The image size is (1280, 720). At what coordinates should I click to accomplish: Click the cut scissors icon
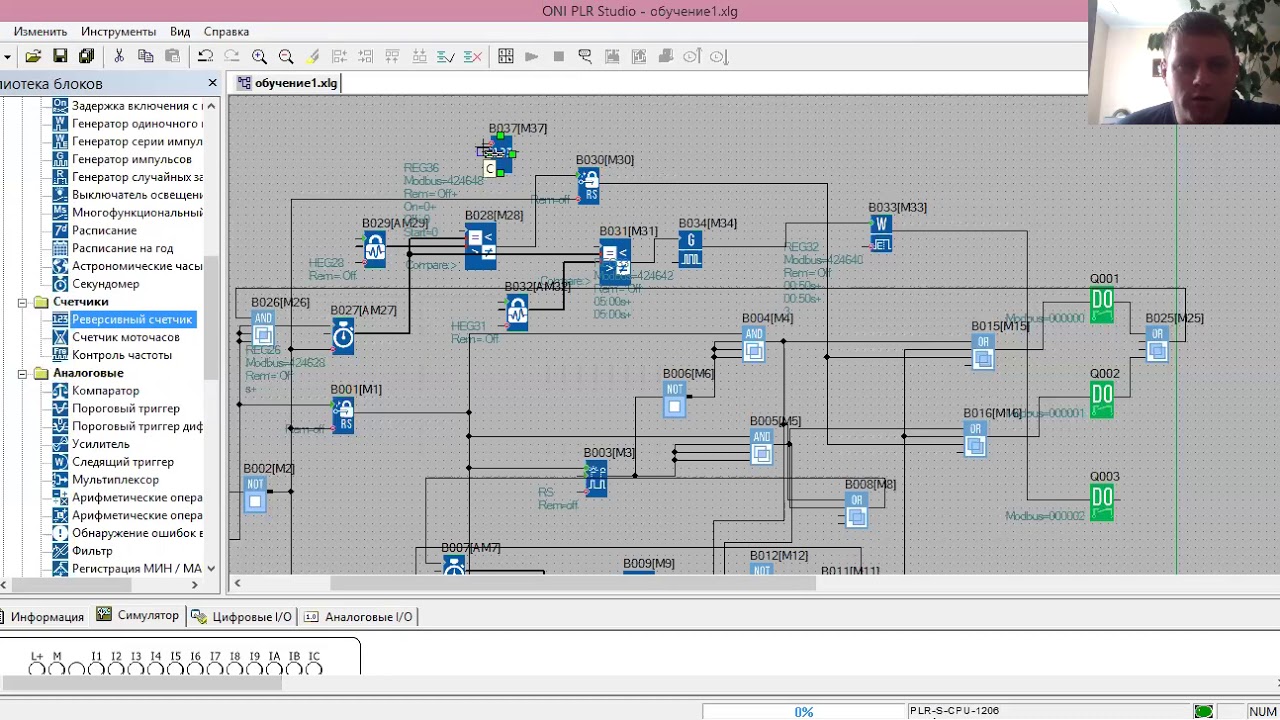click(119, 57)
